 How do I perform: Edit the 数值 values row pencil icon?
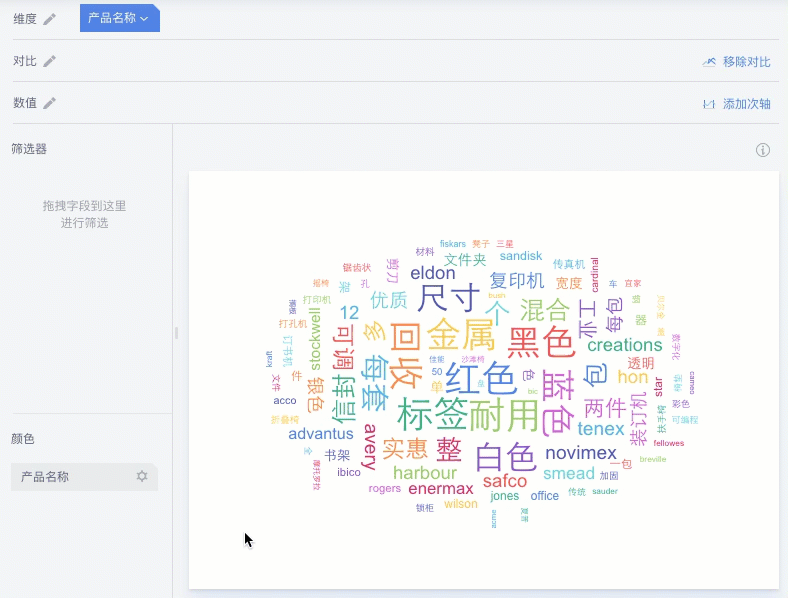[x=49, y=103]
